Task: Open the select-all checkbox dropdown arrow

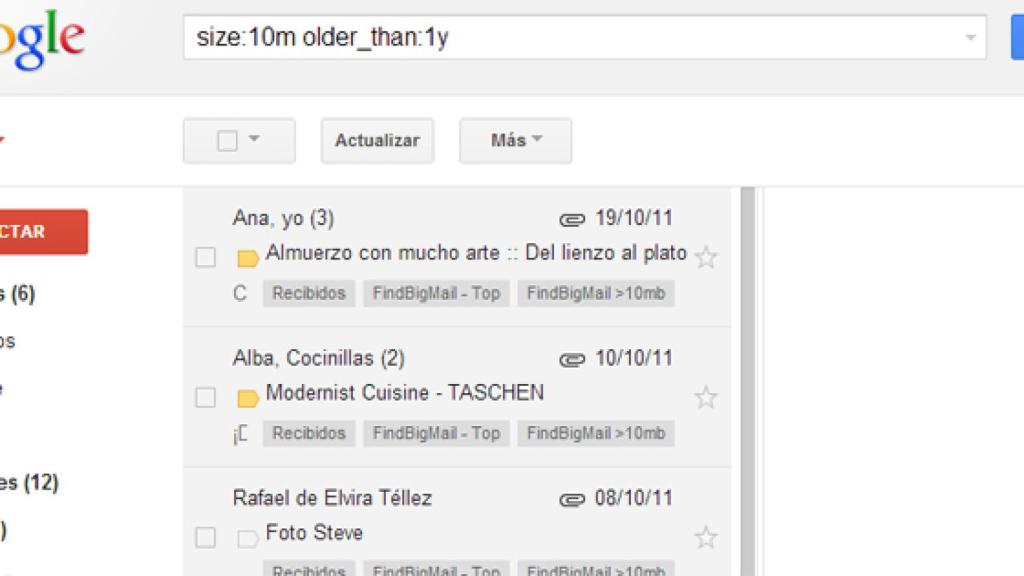Action: click(x=256, y=140)
